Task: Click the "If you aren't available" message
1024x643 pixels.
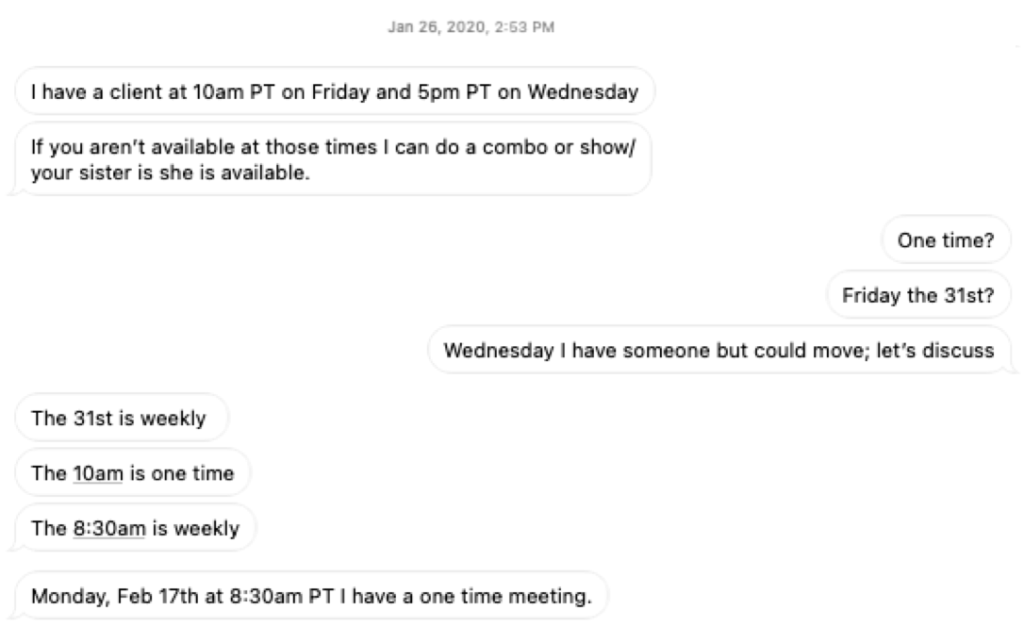Action: coord(334,160)
